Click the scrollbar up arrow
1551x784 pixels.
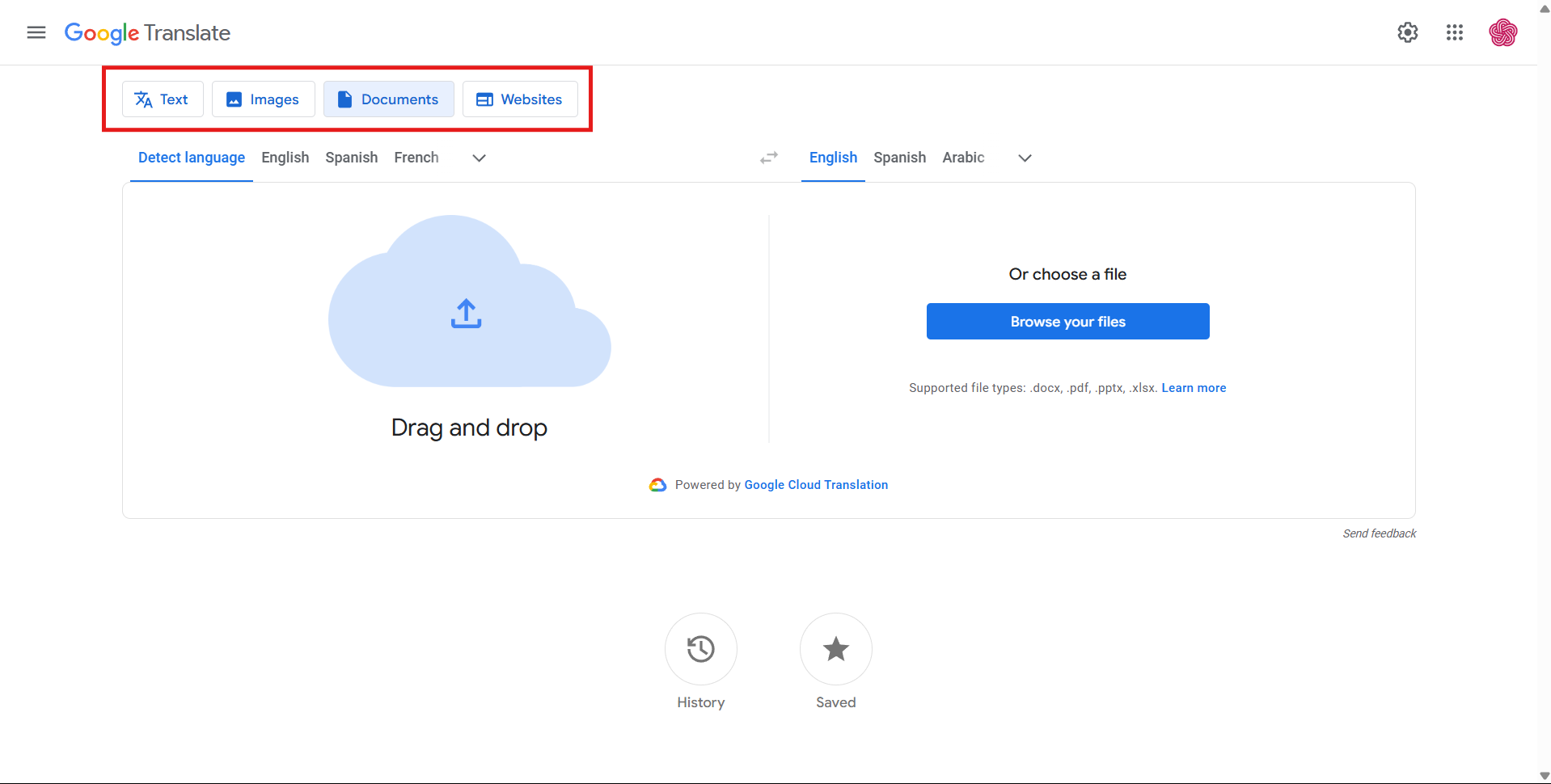pyautogui.click(x=1545, y=8)
